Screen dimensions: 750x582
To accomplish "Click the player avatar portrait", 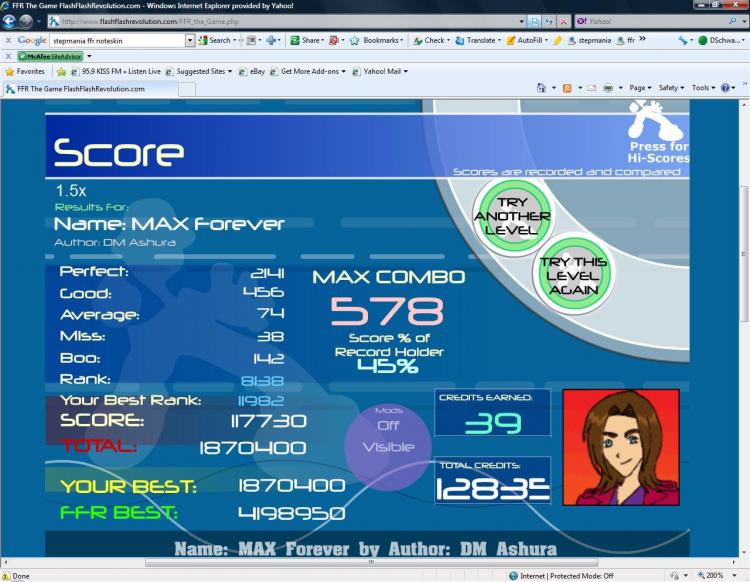I will [x=621, y=447].
